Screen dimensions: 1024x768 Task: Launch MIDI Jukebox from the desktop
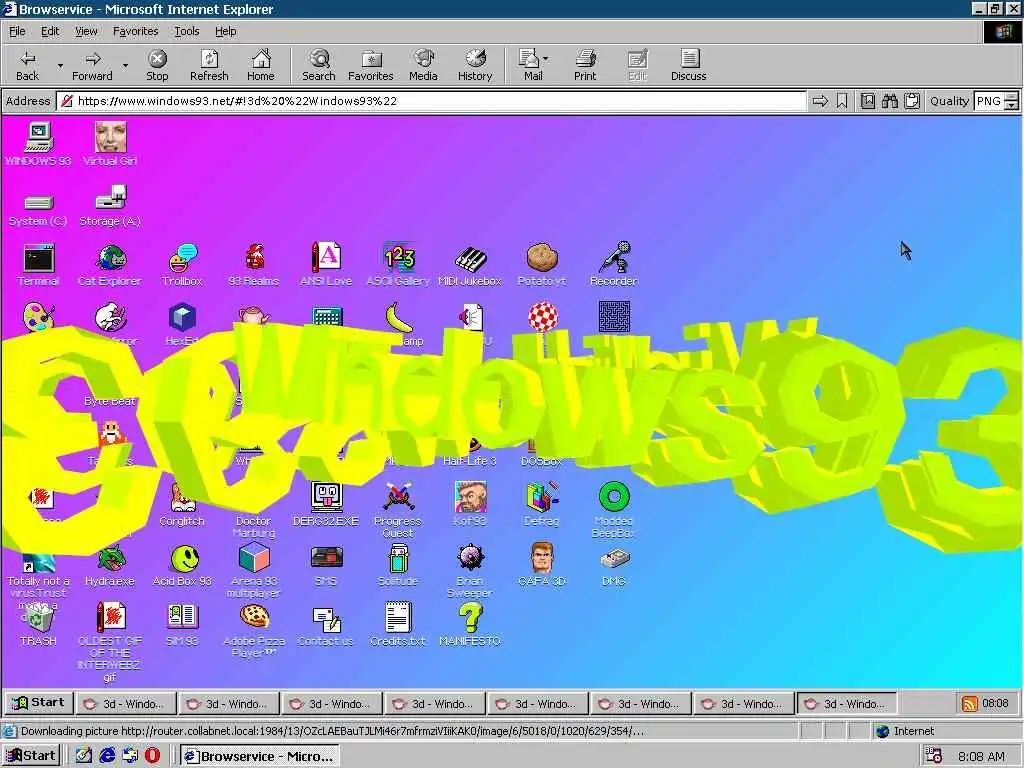tap(470, 264)
